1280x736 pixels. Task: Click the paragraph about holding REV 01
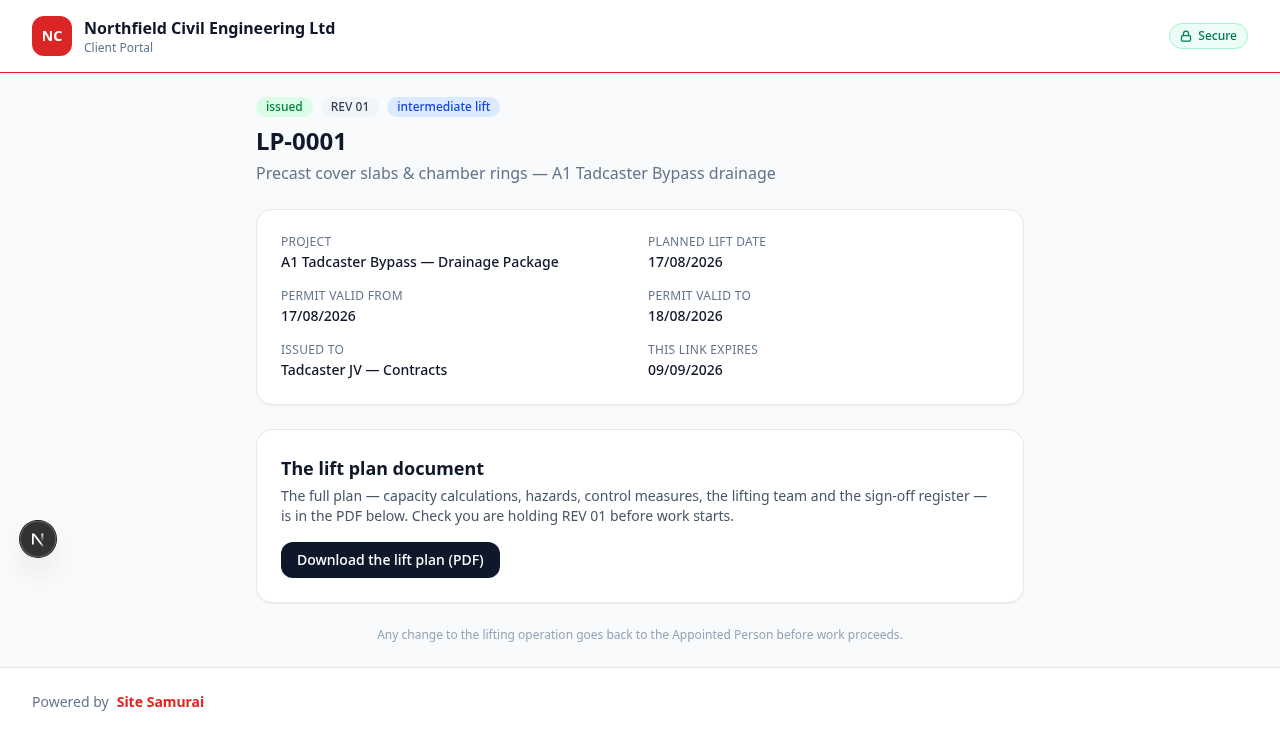[x=634, y=506]
